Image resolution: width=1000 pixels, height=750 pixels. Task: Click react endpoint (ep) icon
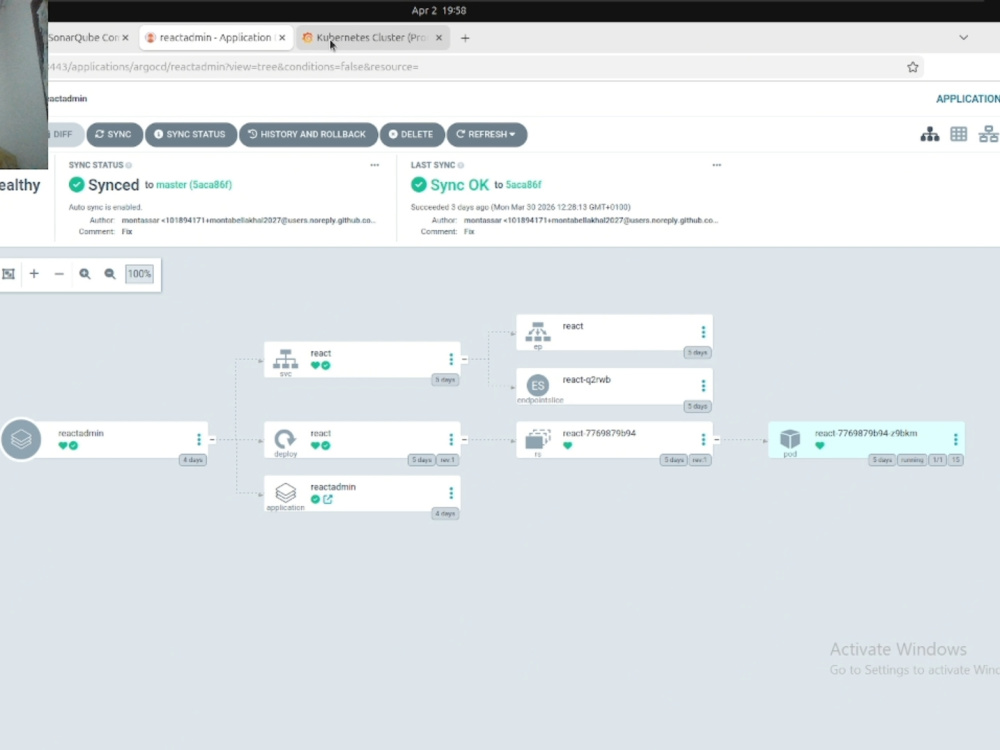pyautogui.click(x=538, y=332)
